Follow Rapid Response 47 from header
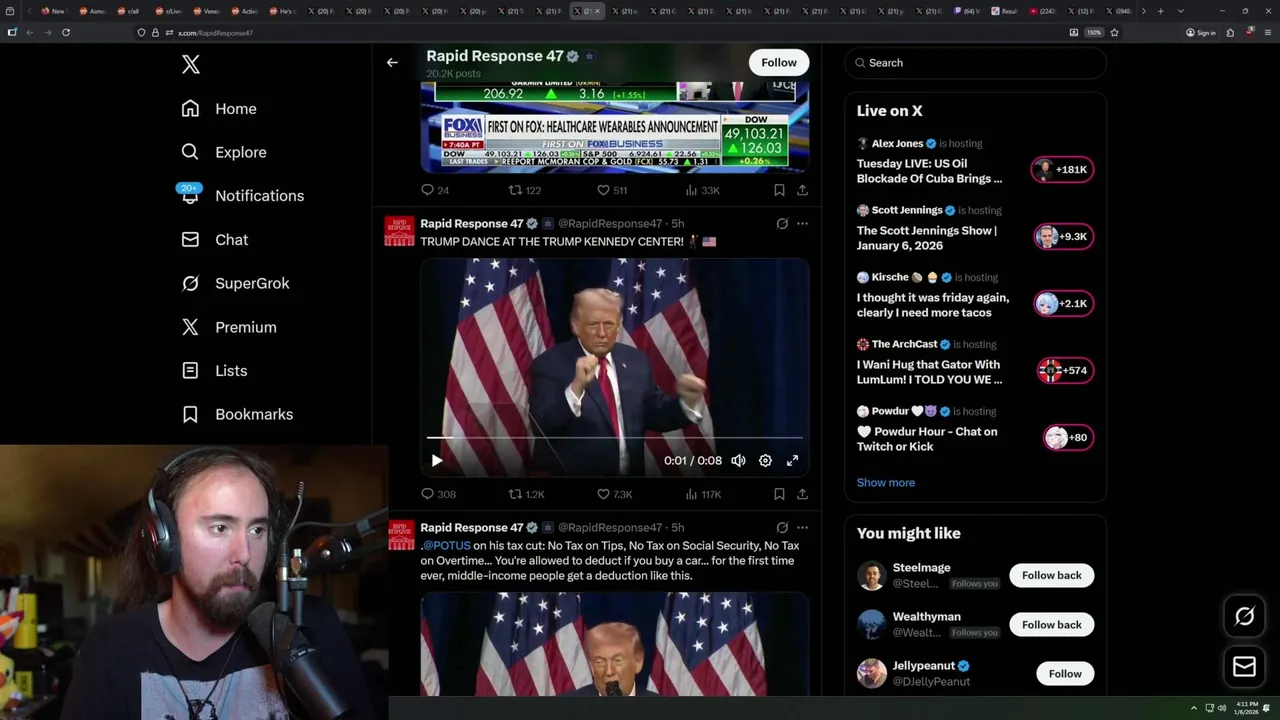The image size is (1280, 720). (x=779, y=62)
